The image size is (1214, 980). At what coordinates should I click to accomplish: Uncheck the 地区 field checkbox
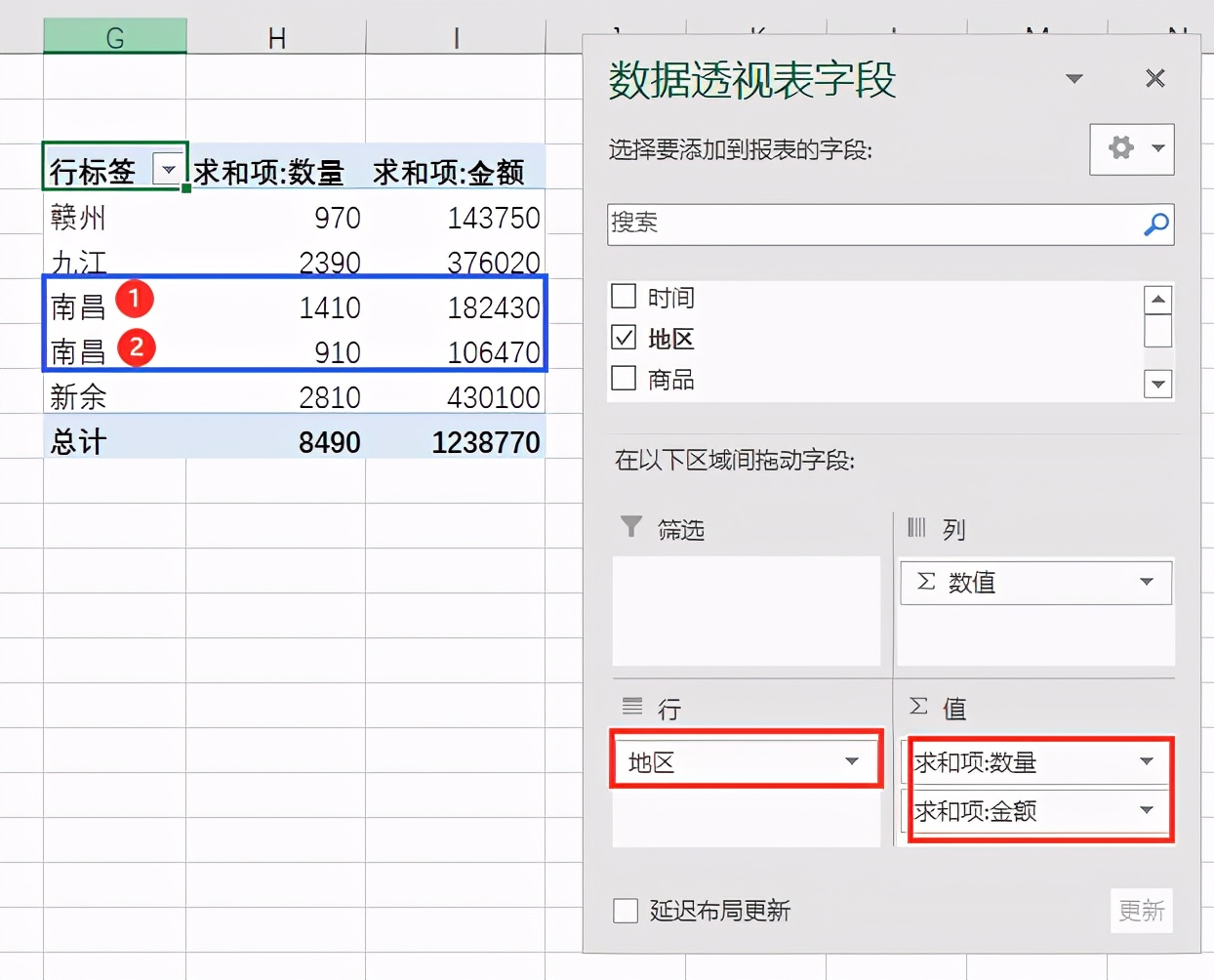[624, 337]
